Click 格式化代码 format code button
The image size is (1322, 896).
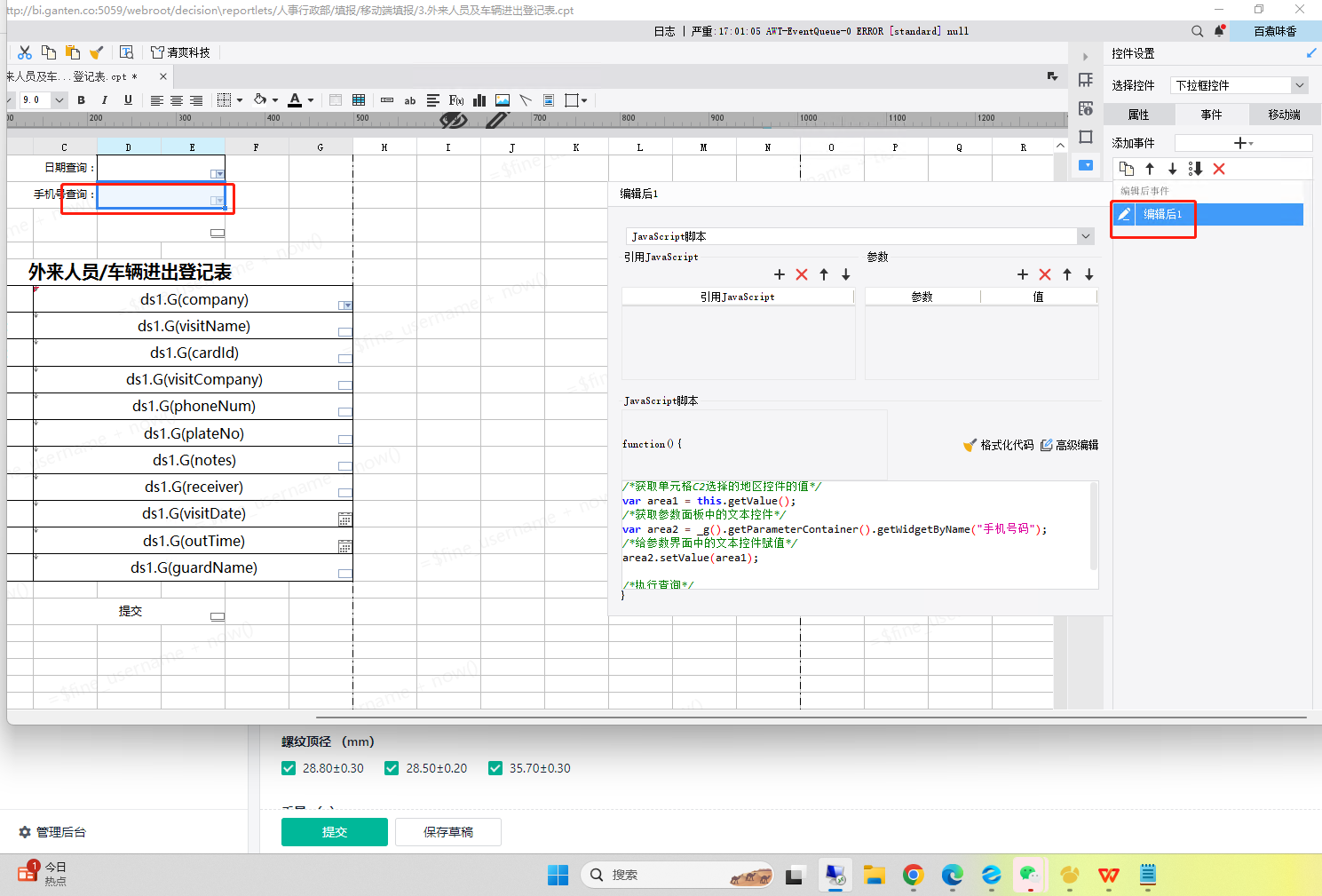pos(999,445)
